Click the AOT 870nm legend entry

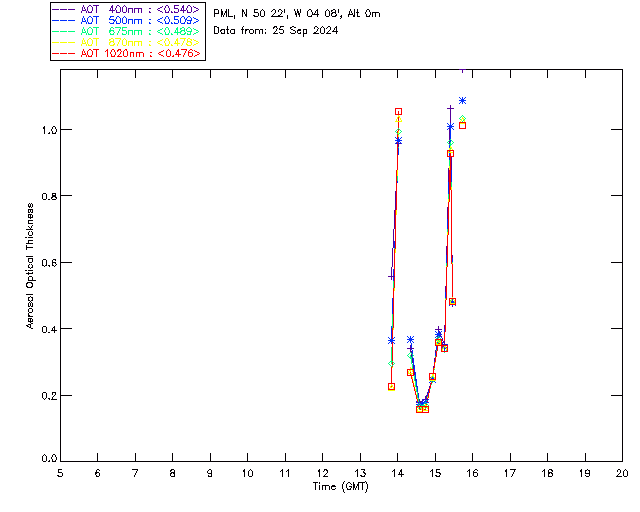[x=127, y=42]
